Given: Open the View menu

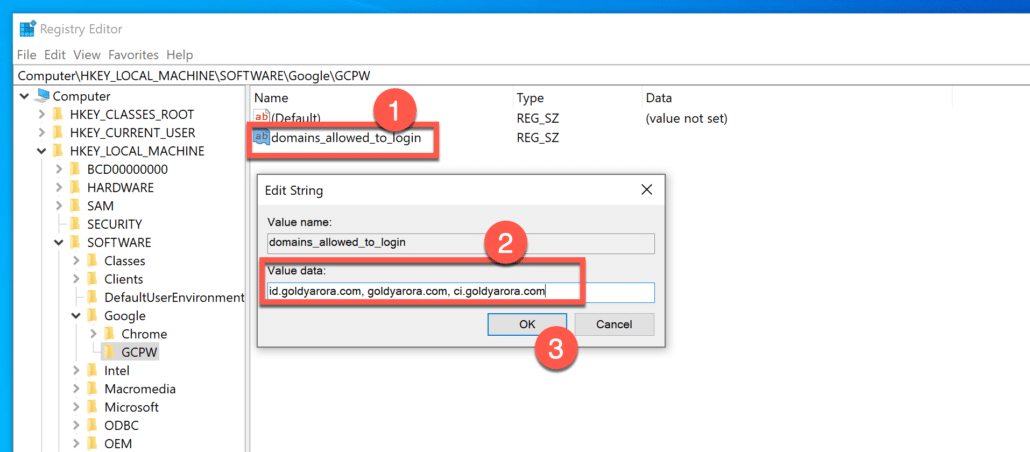Looking at the screenshot, I should [x=87, y=55].
